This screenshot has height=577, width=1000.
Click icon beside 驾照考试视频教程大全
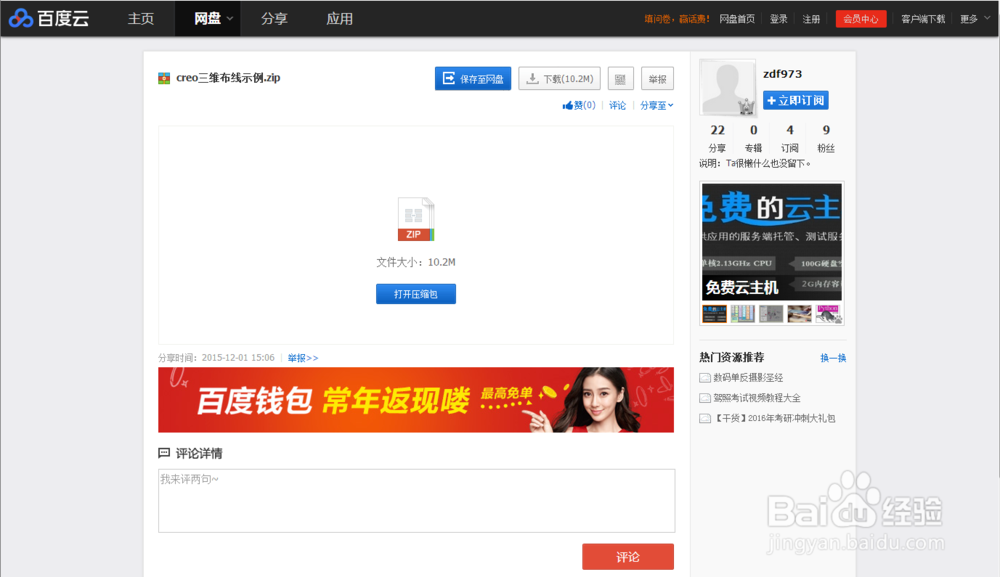click(x=705, y=398)
